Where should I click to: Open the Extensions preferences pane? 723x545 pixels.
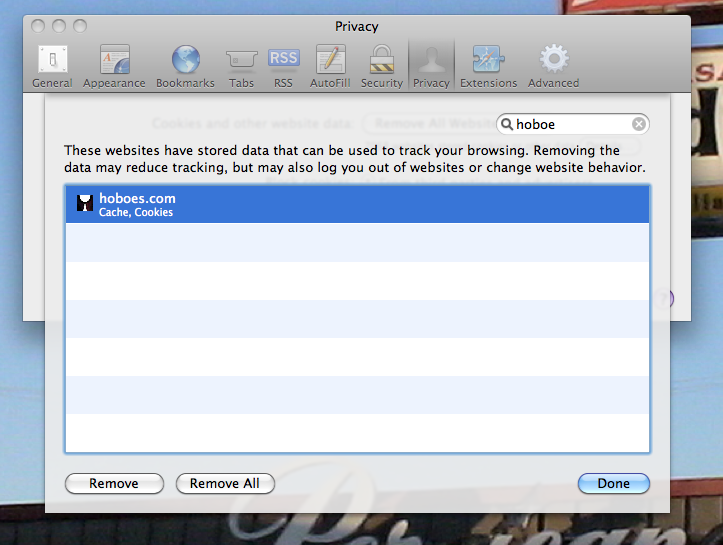pyautogui.click(x=488, y=65)
